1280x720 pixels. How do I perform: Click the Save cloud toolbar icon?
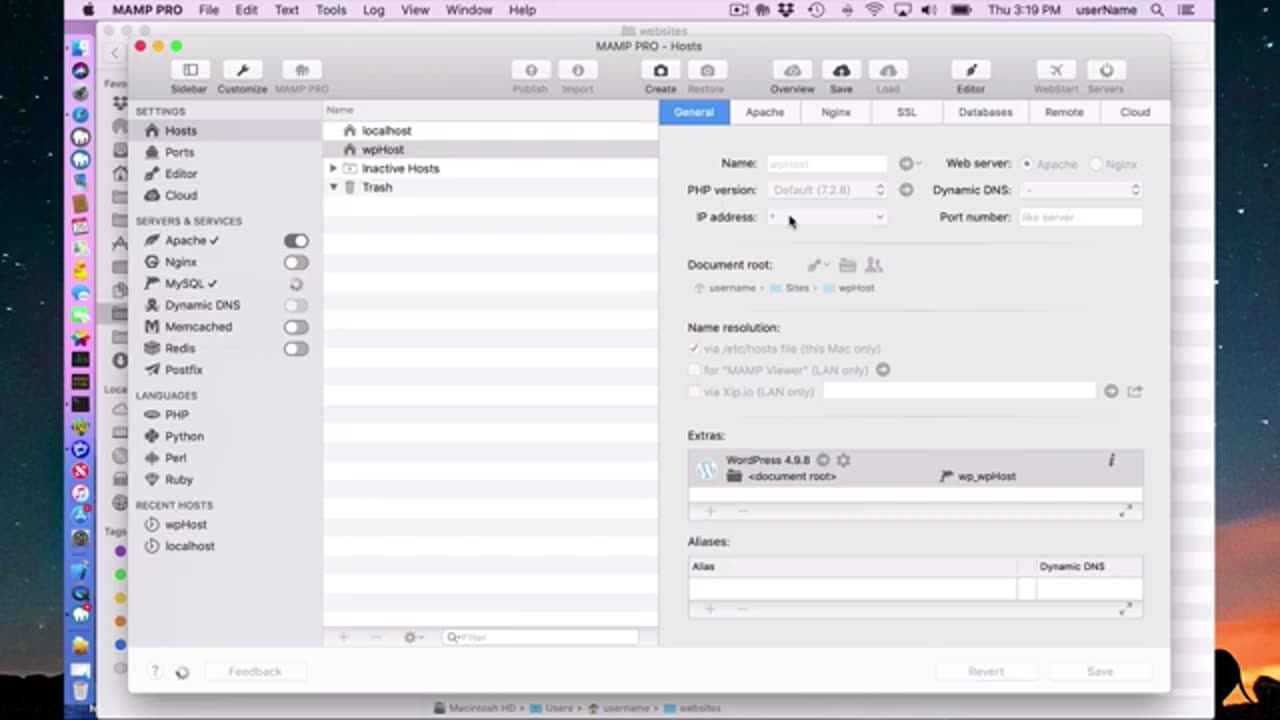tap(841, 70)
